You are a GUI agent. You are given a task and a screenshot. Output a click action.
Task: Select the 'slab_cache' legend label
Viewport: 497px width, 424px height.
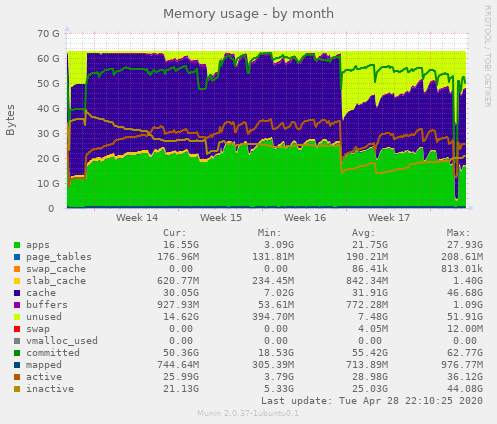coord(56,281)
